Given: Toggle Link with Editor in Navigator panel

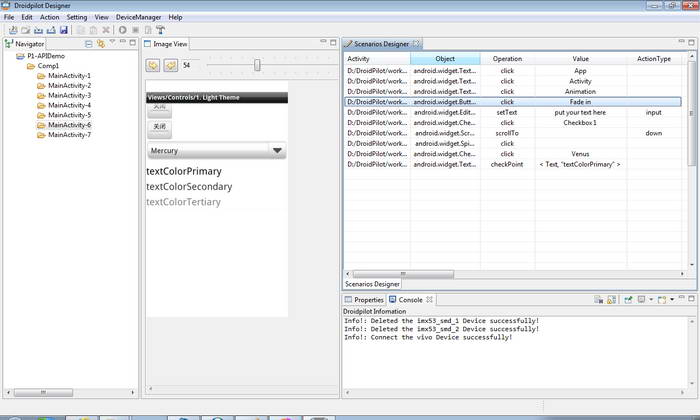Looking at the screenshot, I should click(101, 44).
